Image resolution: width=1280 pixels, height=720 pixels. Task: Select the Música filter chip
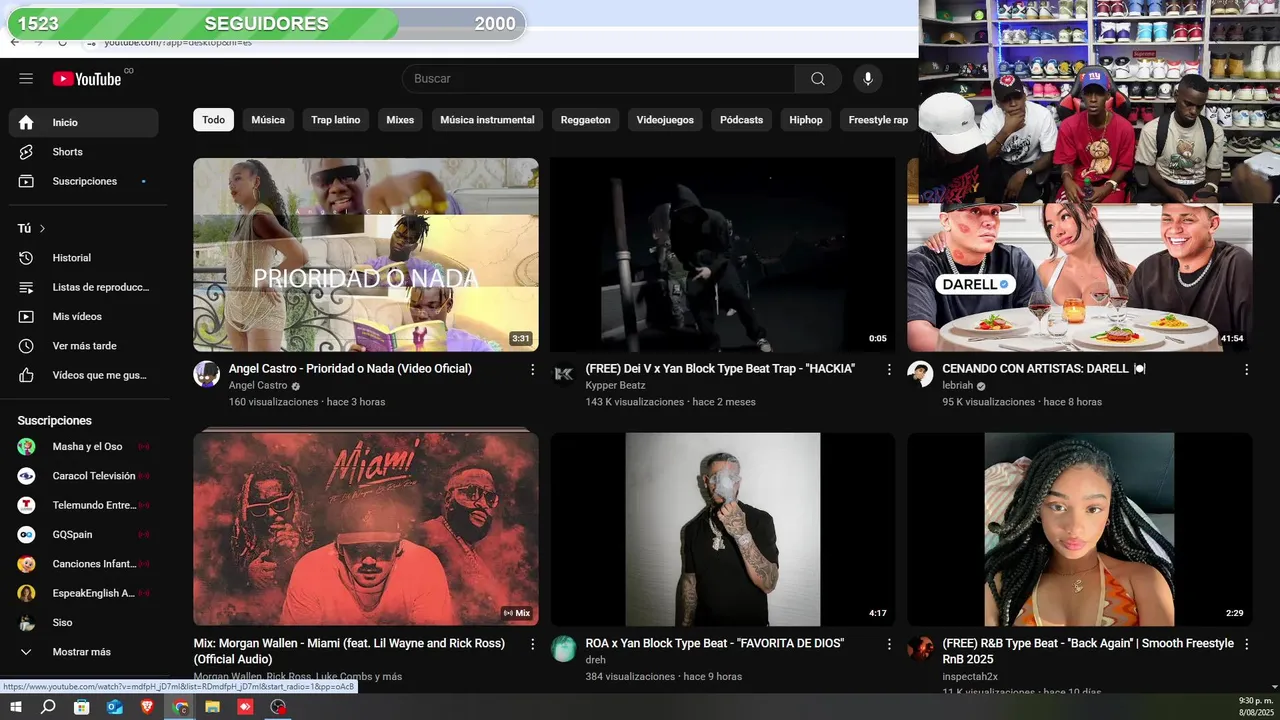(x=268, y=120)
